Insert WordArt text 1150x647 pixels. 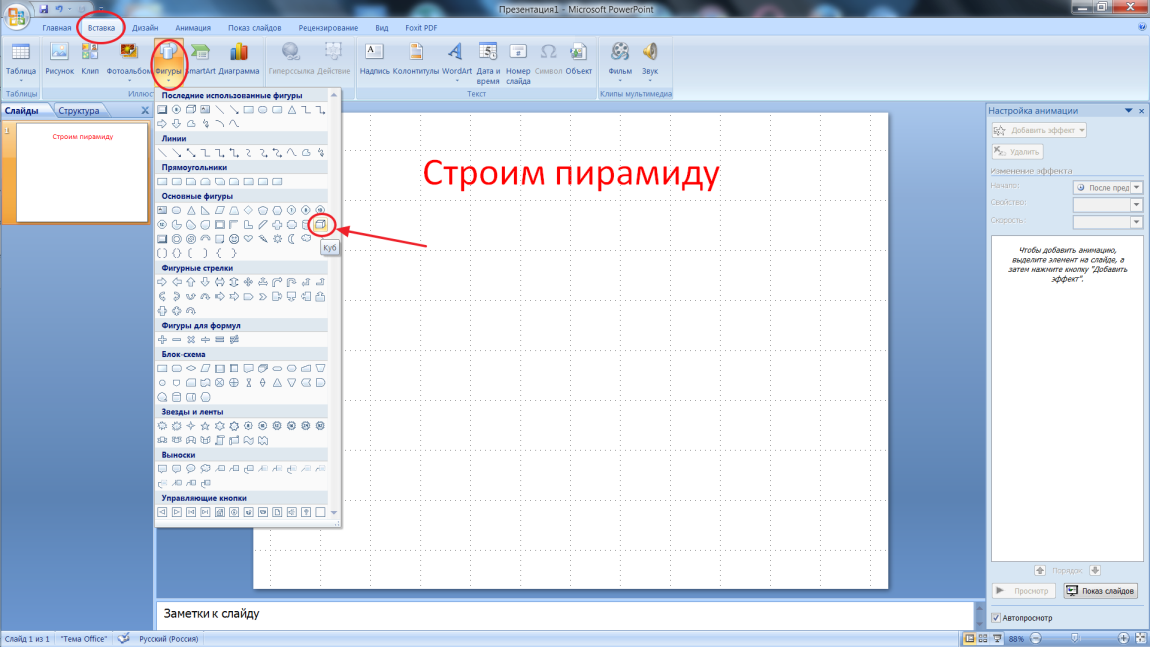coord(456,62)
